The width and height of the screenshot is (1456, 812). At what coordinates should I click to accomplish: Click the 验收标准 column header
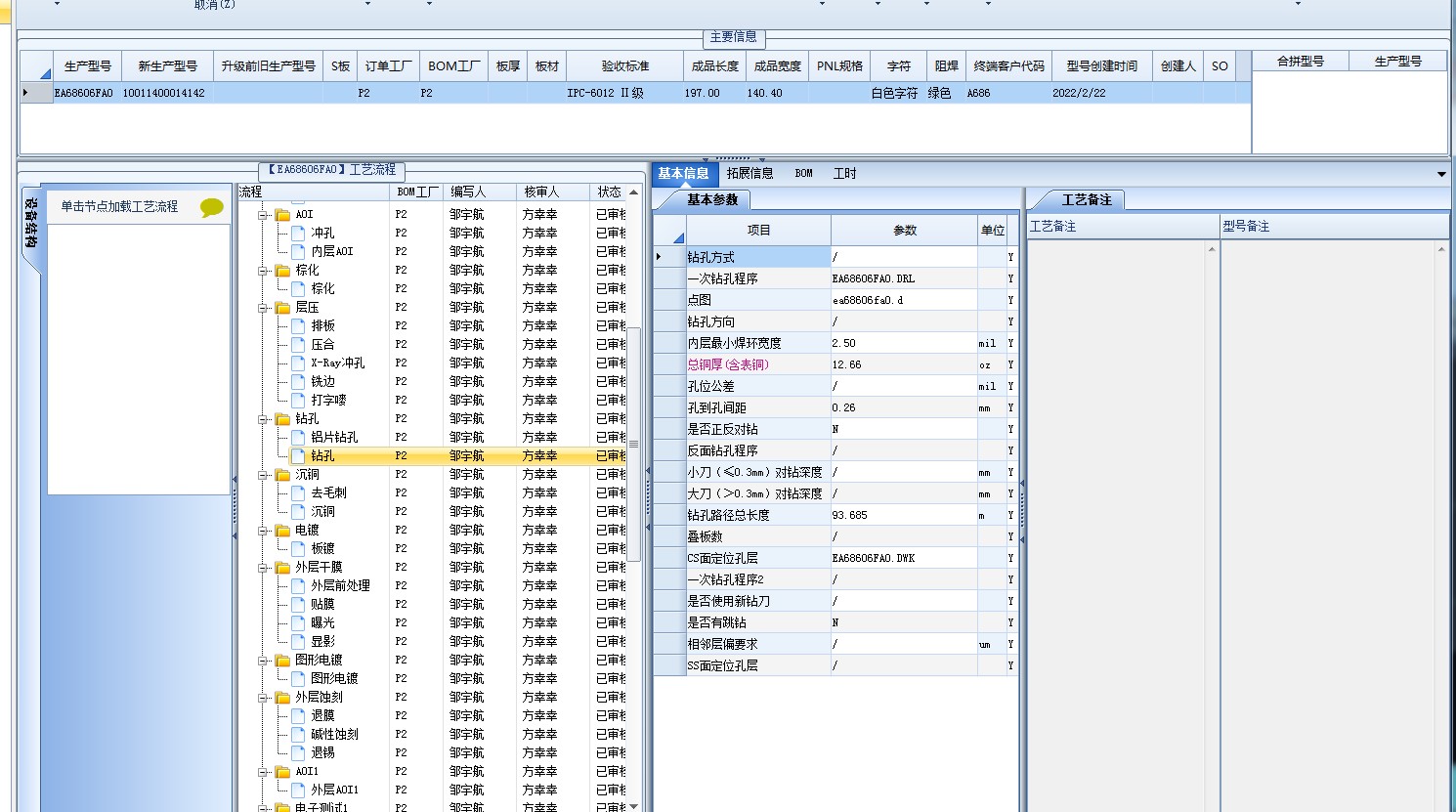click(x=625, y=66)
